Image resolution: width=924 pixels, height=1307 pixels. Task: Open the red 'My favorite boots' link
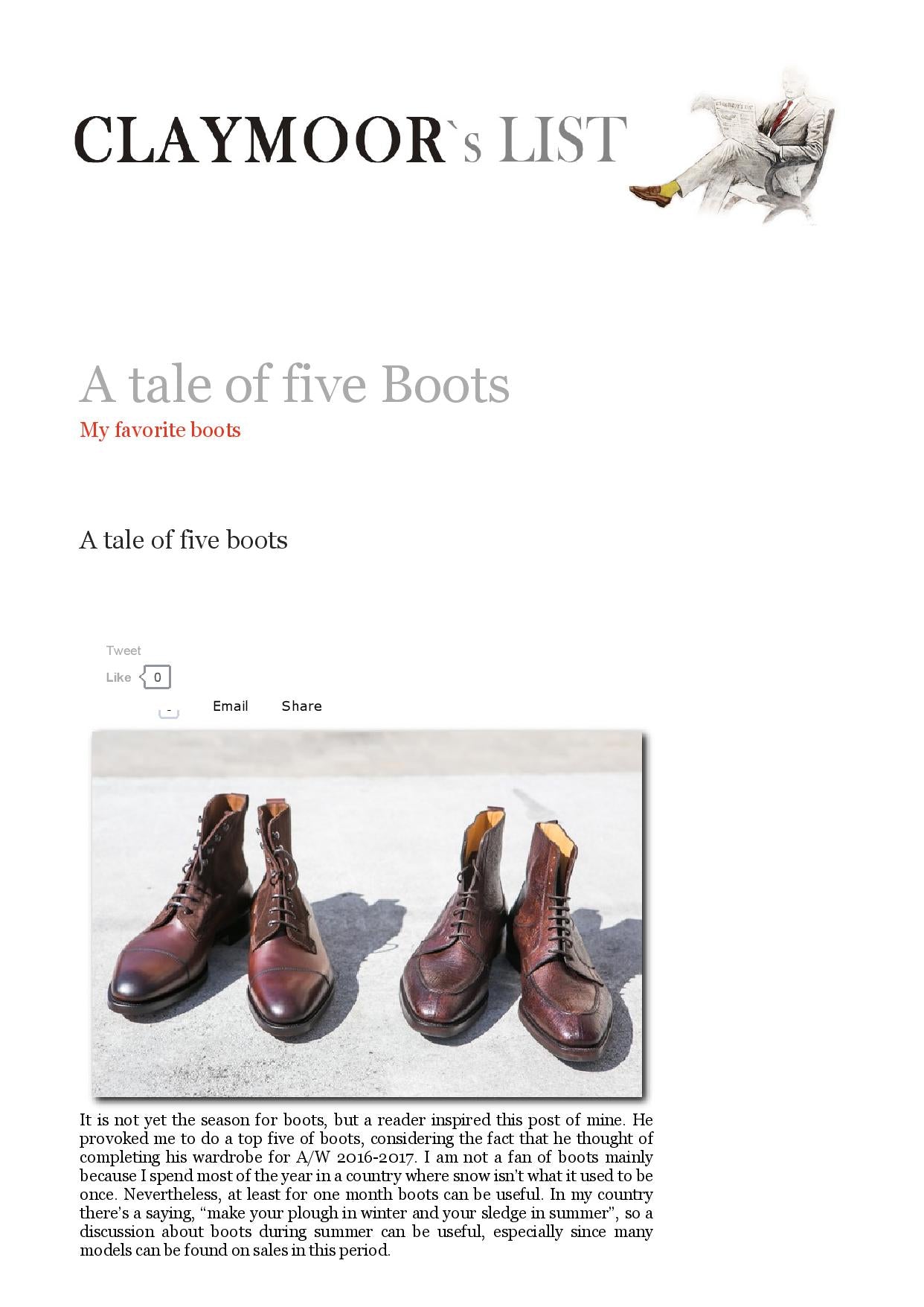(x=160, y=430)
